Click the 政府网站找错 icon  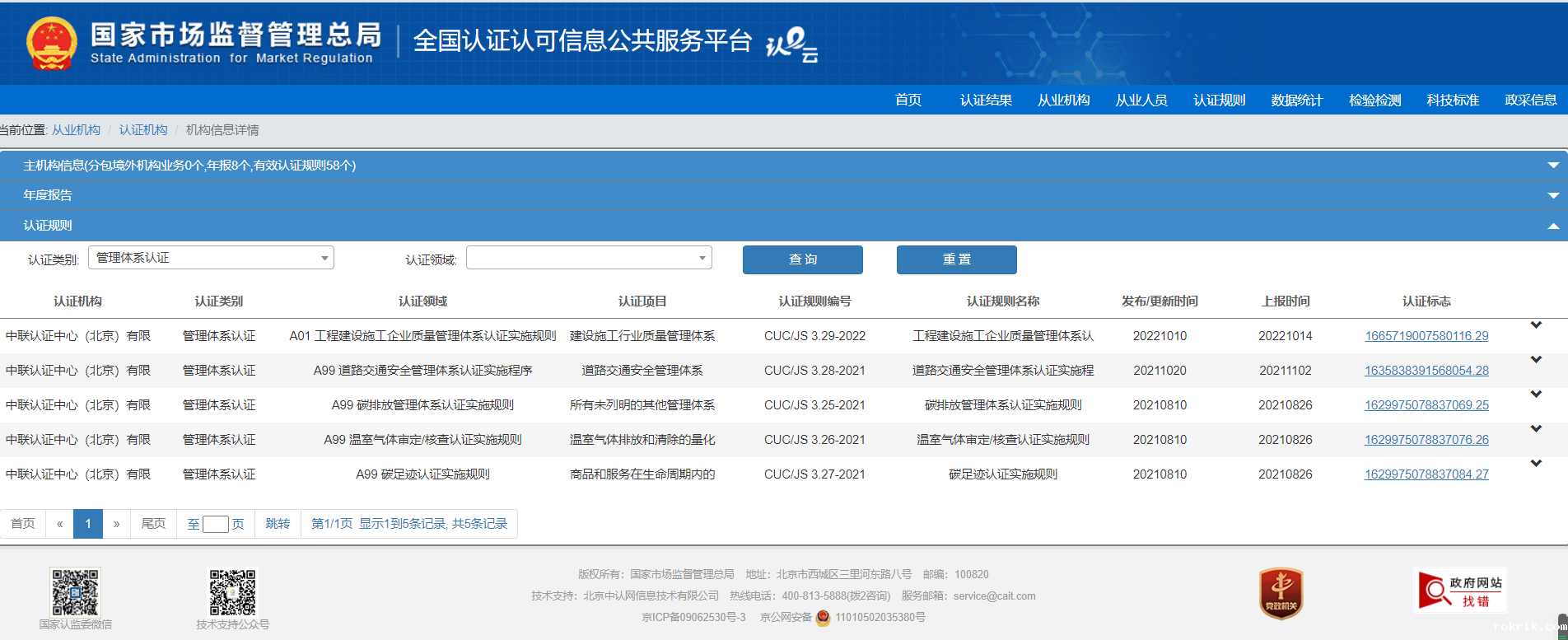(x=1460, y=591)
